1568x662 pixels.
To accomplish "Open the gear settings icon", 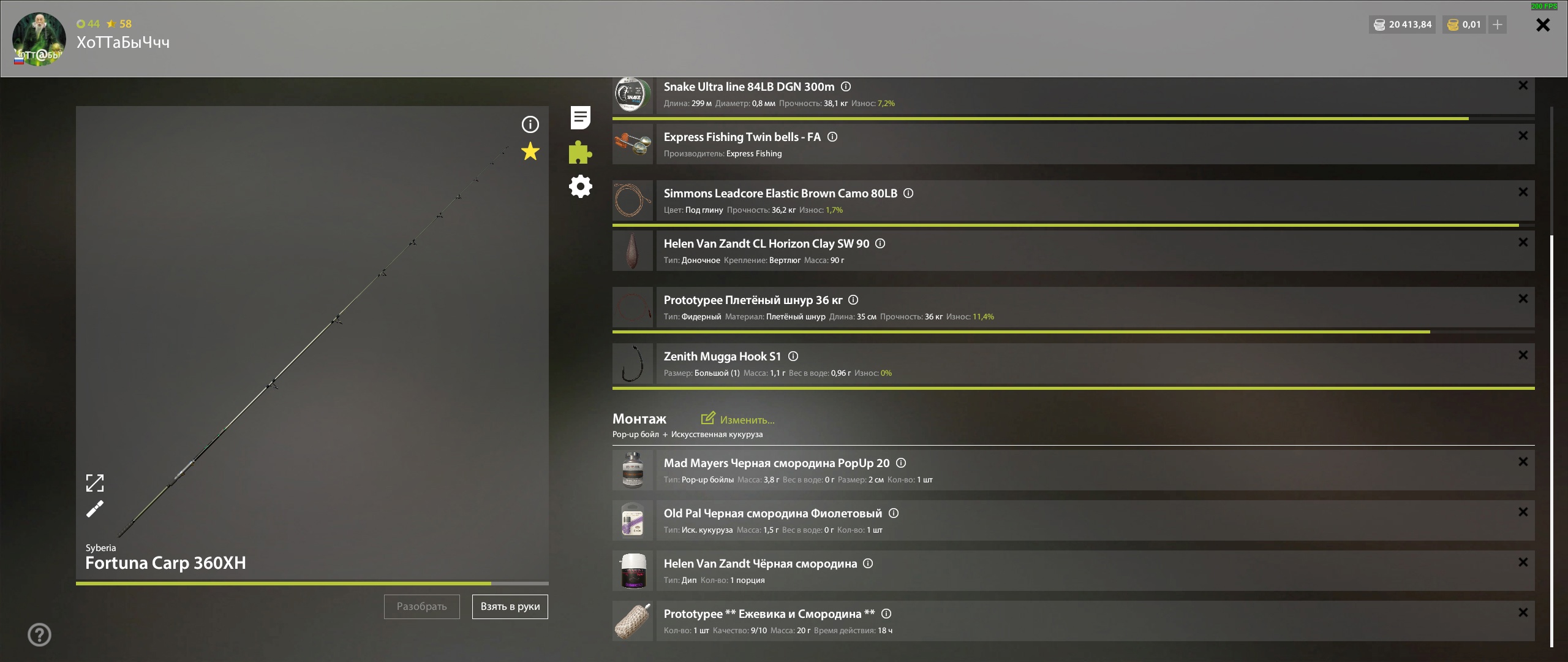I will [580, 186].
